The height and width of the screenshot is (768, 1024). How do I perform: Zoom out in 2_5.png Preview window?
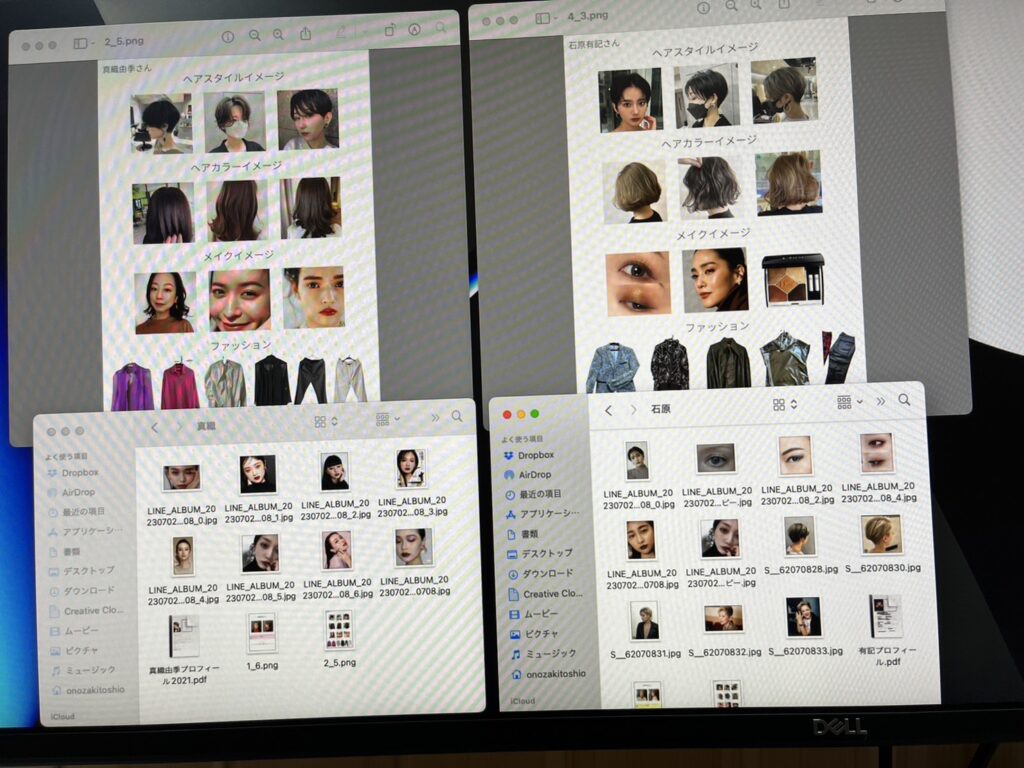coord(255,36)
